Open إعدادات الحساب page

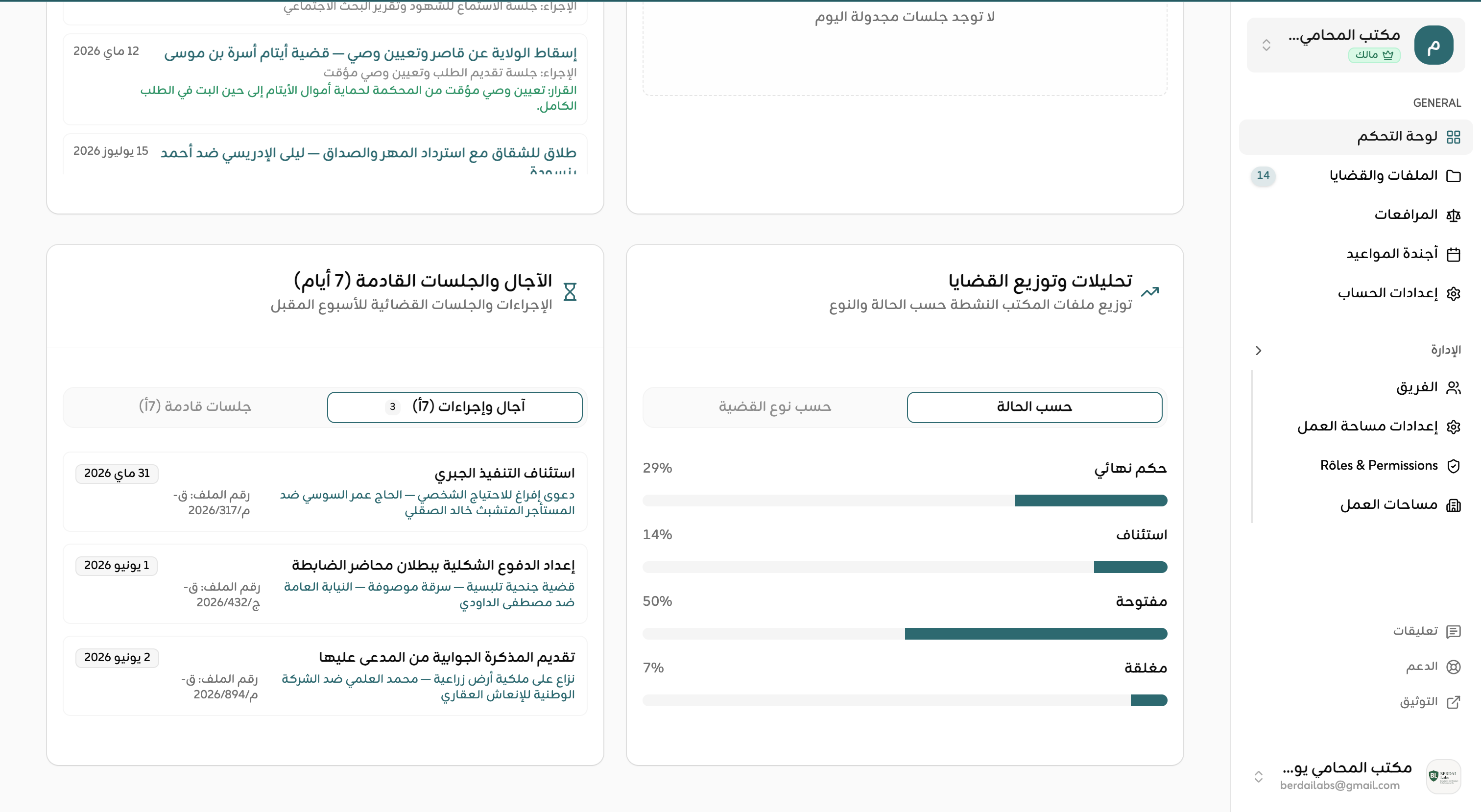(x=1356, y=293)
